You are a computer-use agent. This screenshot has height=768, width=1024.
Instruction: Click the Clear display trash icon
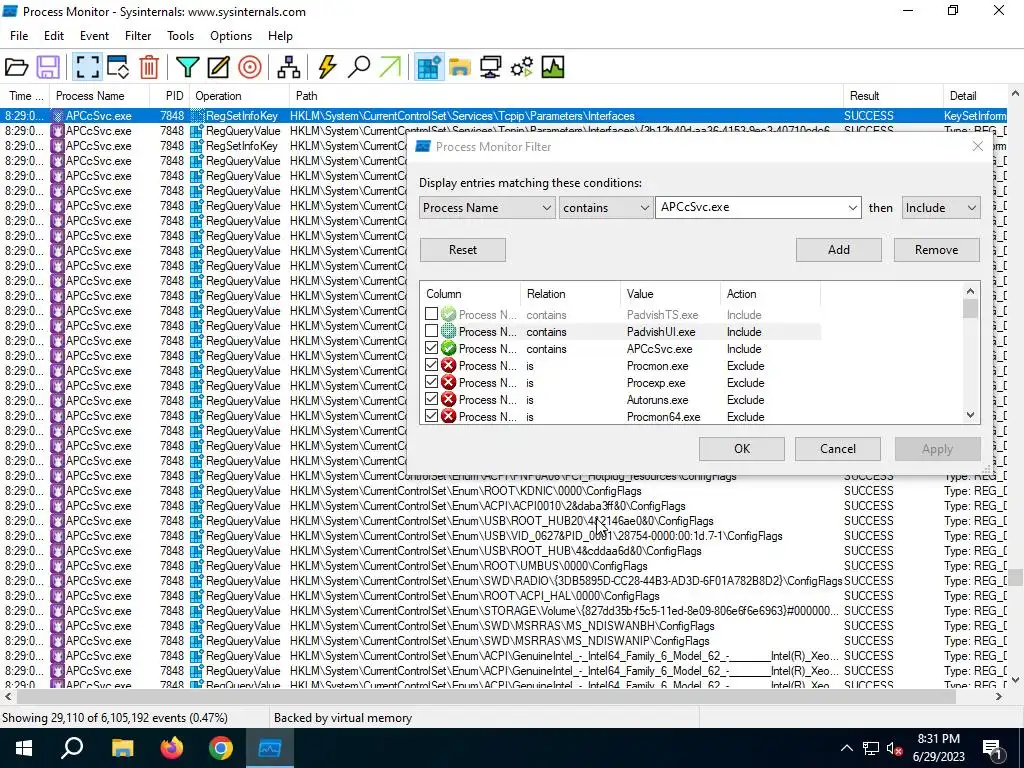149,67
